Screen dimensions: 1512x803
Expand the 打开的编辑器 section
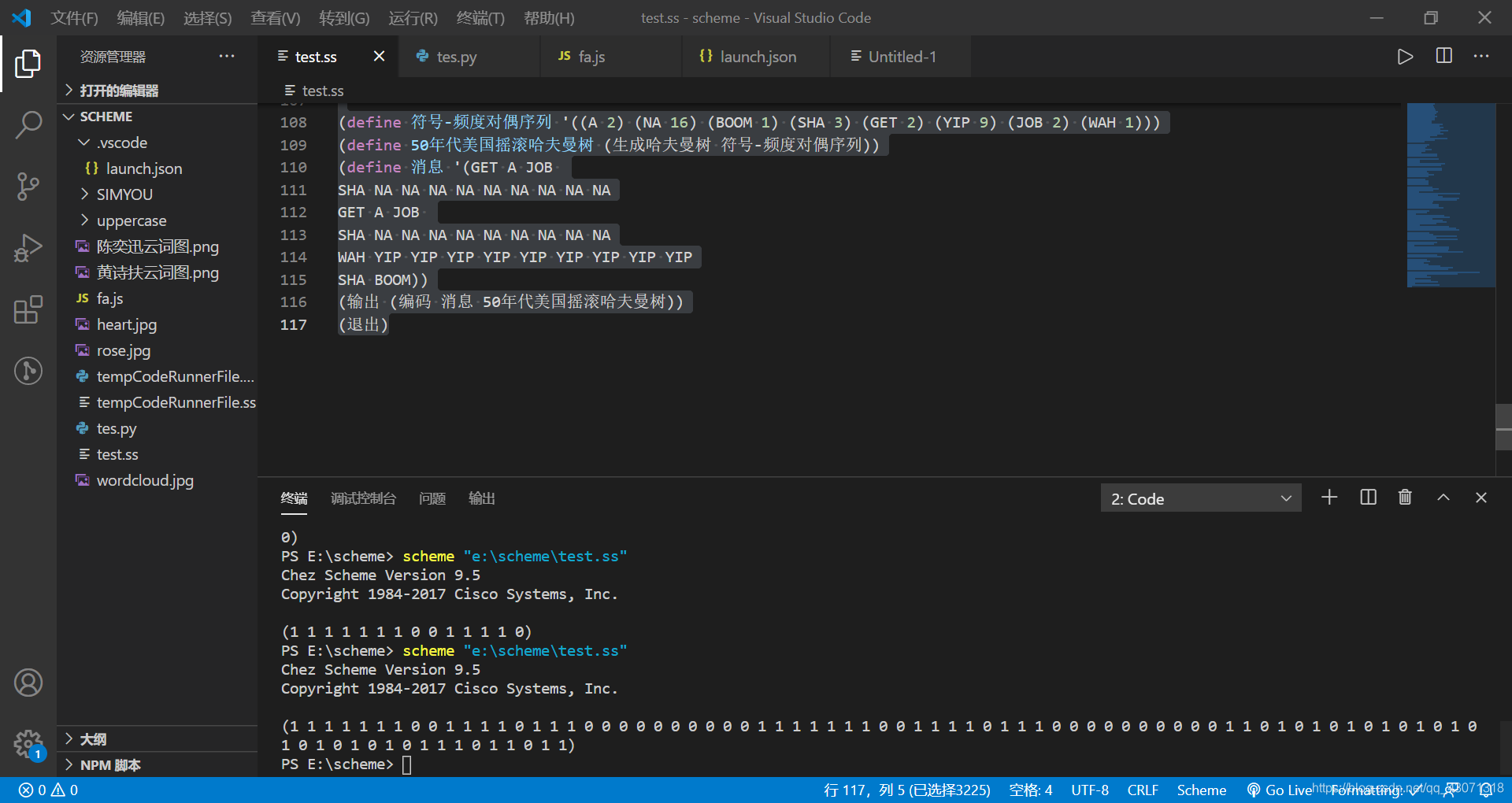[x=157, y=91]
